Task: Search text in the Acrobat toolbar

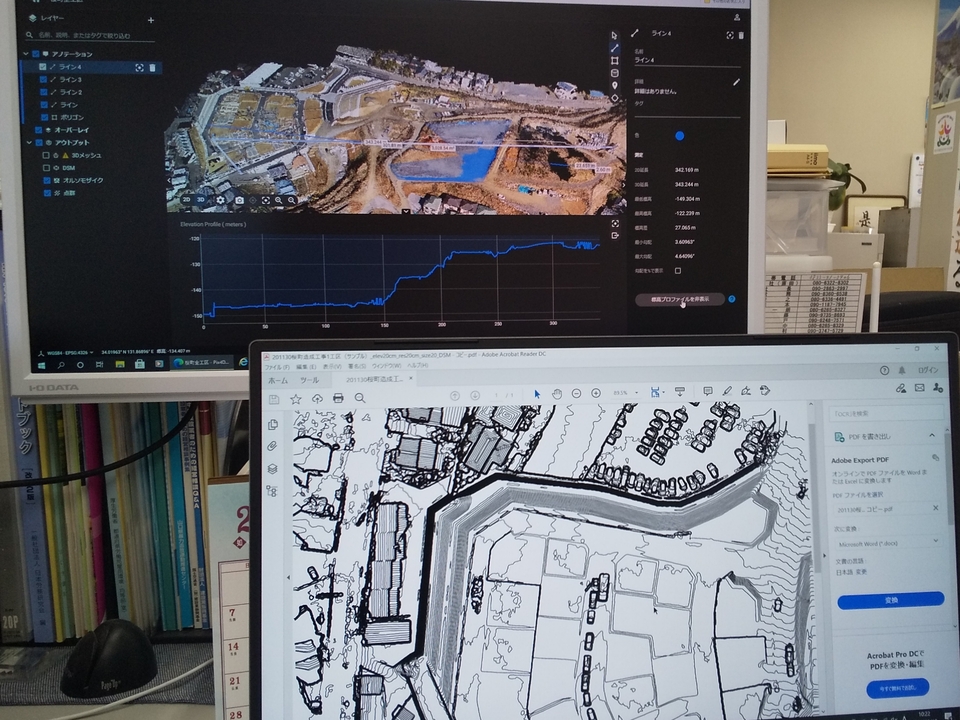Action: [360, 399]
